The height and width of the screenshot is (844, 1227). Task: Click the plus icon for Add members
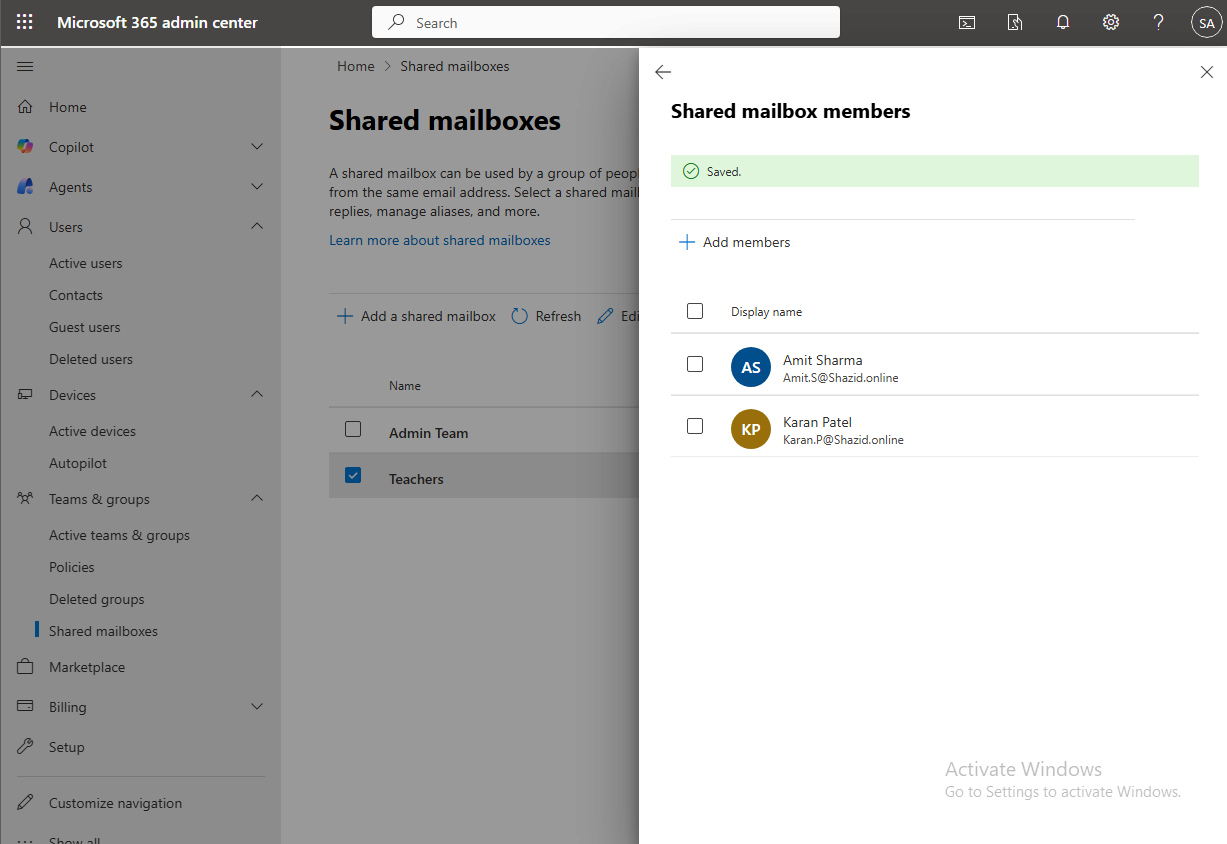[687, 242]
